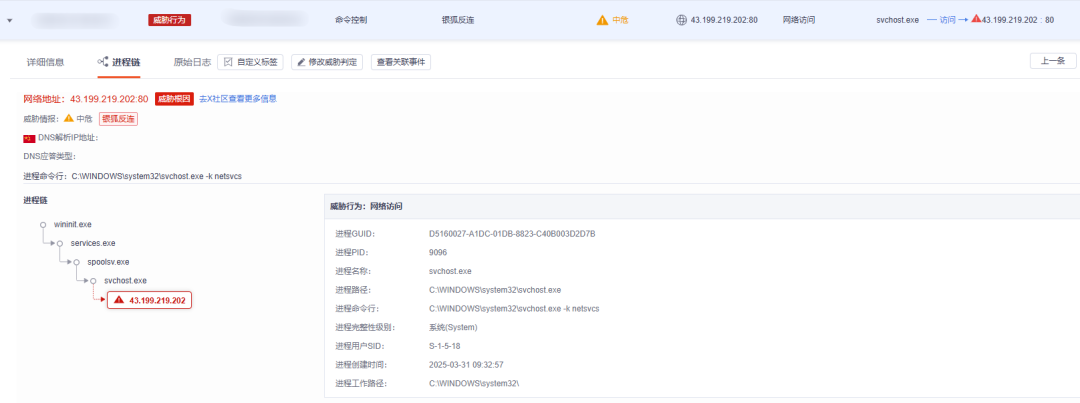Click the China flag icon near DNS解析IP地址
This screenshot has height=403, width=1080.
(x=29, y=137)
